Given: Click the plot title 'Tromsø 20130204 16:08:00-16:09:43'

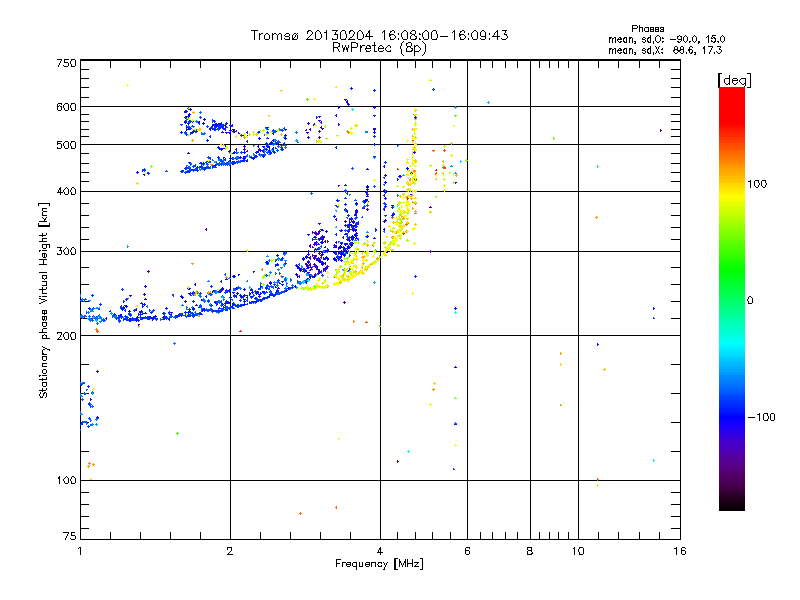Looking at the screenshot, I should 379,35.
